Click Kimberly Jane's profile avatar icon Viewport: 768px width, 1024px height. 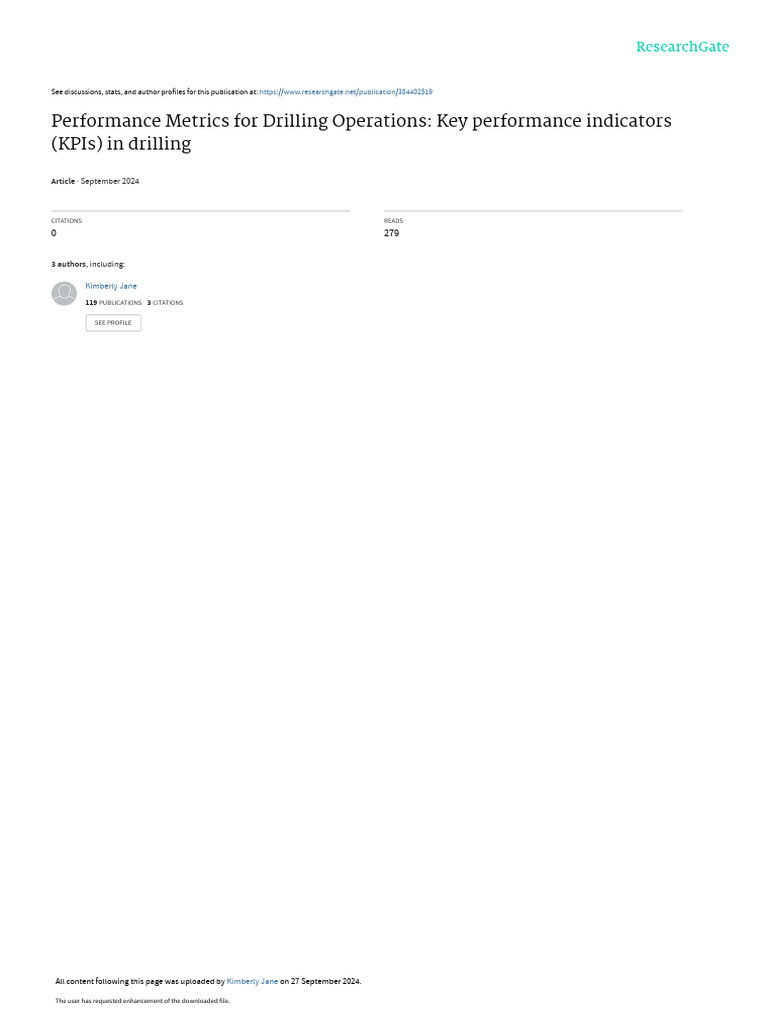(64, 293)
